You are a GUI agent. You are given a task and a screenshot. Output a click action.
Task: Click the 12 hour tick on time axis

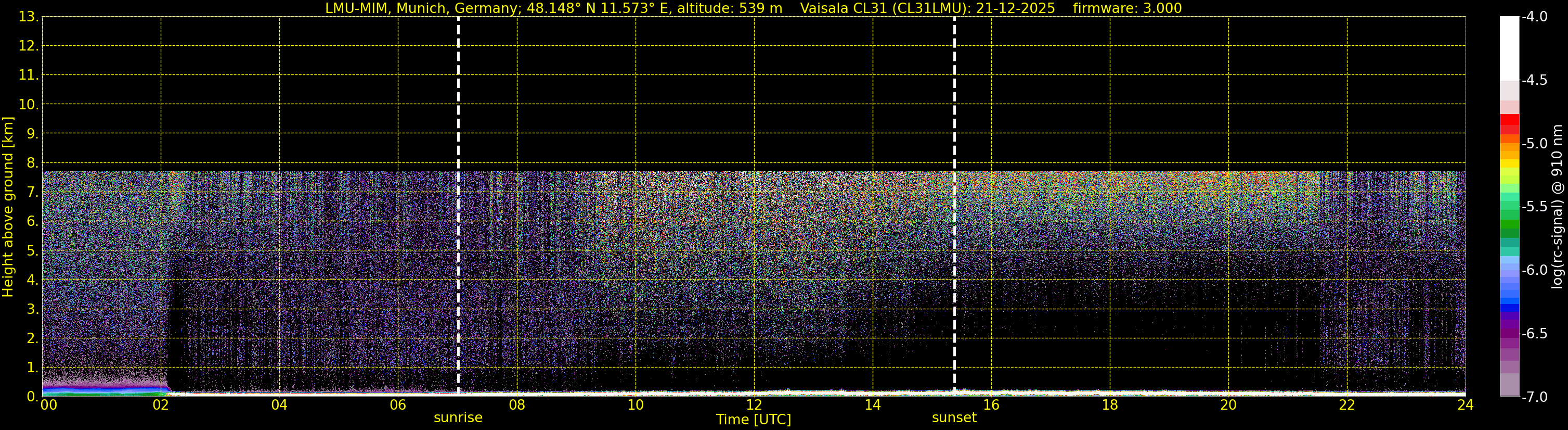click(754, 406)
